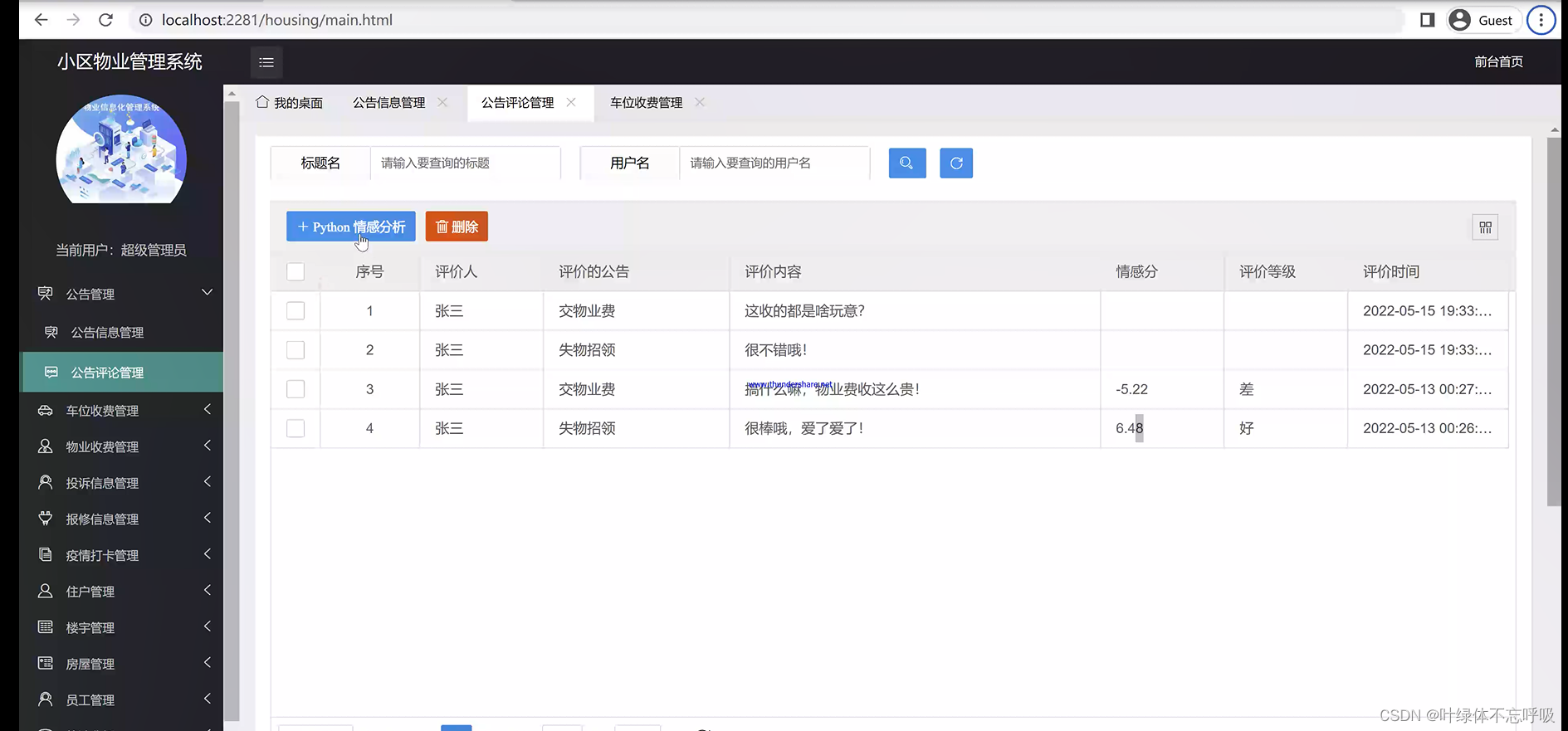Image resolution: width=1568 pixels, height=731 pixels.
Task: Expand the 报修信息管理 sidebar menu
Action: pos(121,519)
